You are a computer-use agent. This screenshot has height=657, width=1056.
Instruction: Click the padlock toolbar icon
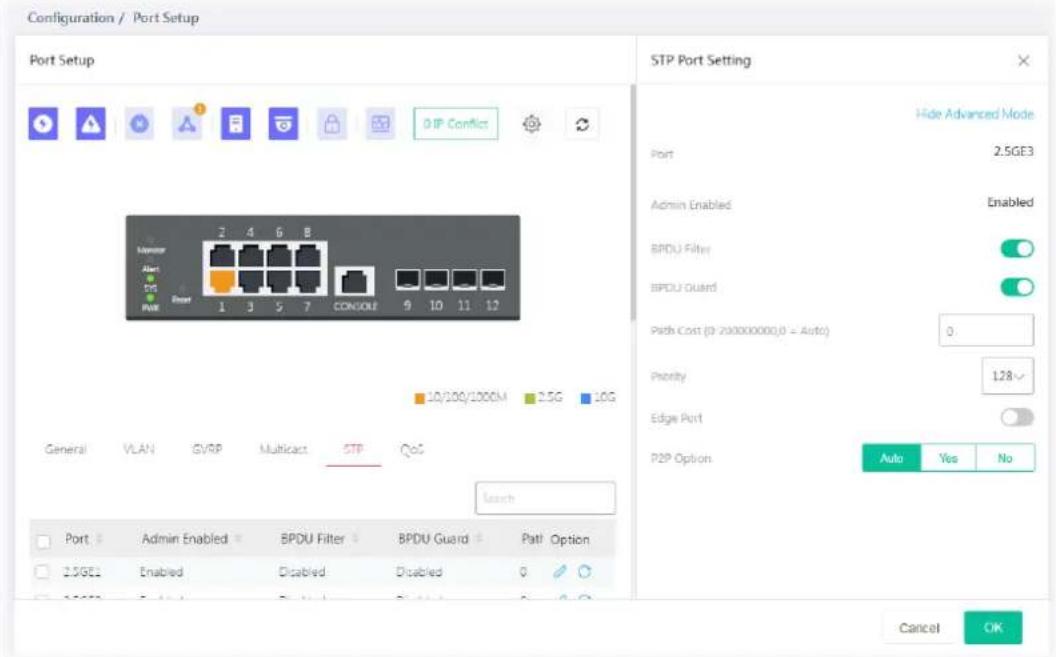[332, 124]
